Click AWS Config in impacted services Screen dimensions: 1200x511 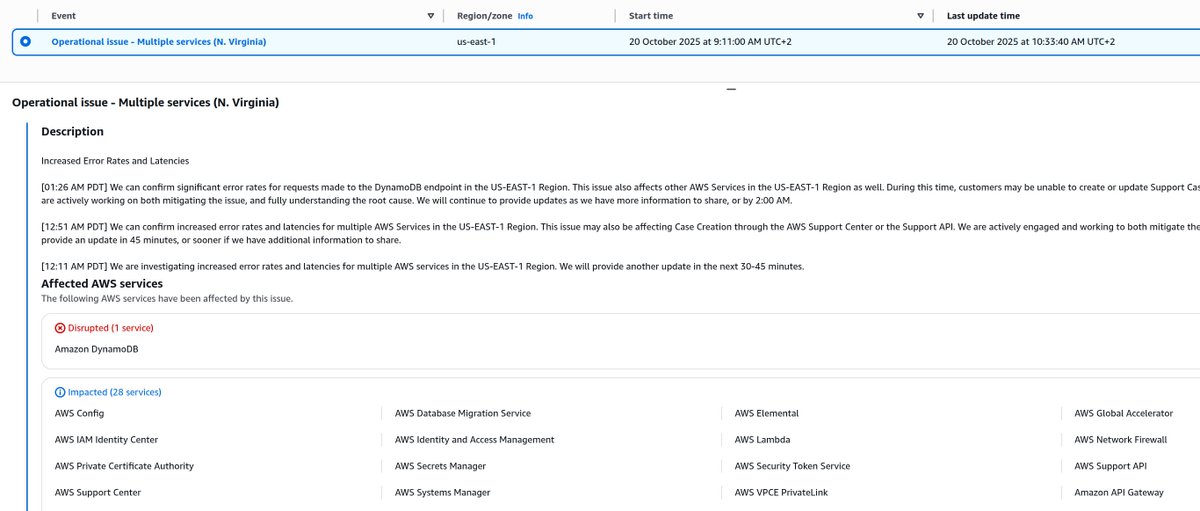click(79, 413)
